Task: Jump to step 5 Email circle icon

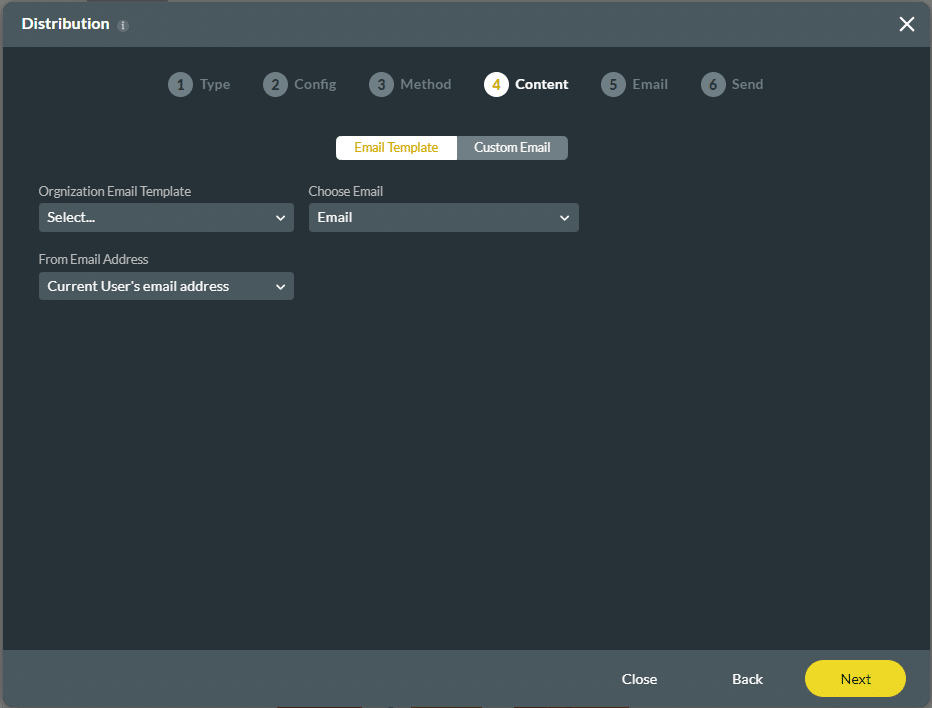Action: 613,84
